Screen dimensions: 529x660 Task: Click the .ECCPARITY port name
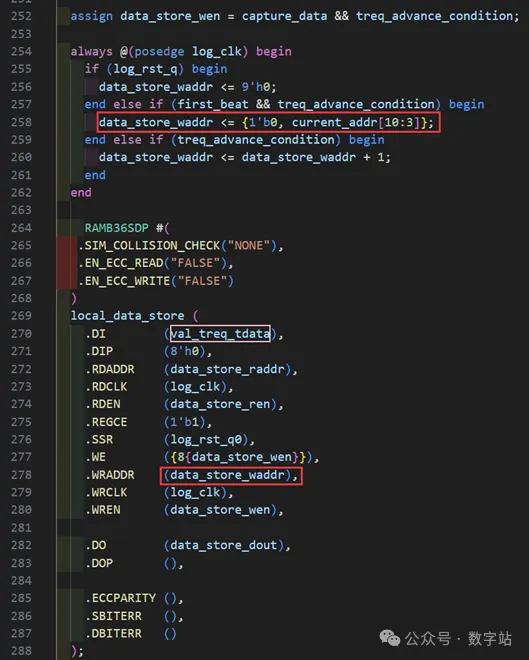coord(120,598)
